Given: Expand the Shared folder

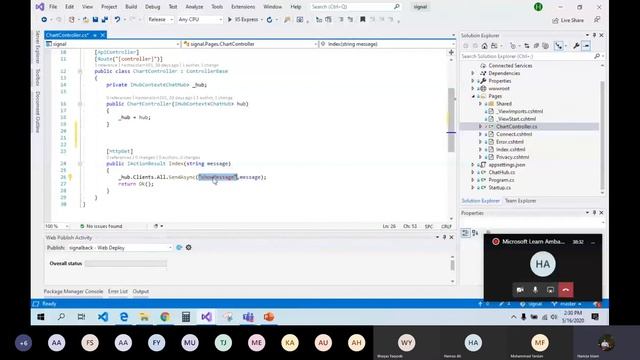Looking at the screenshot, I should tap(480, 104).
